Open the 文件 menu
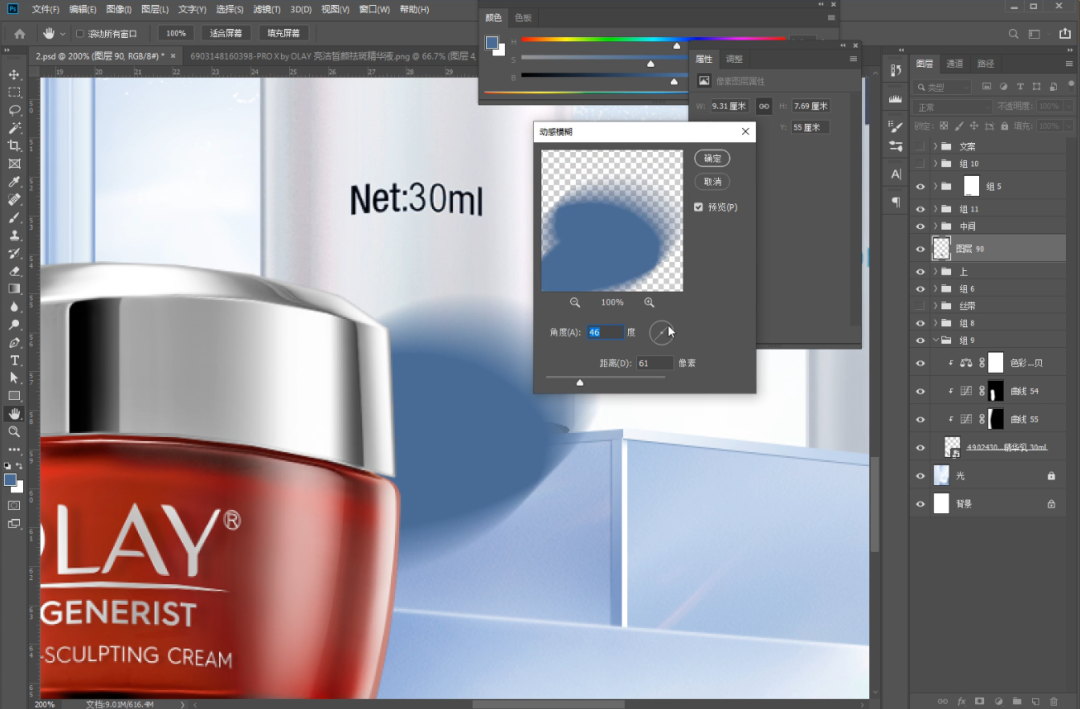This screenshot has width=1080, height=709. pyautogui.click(x=45, y=10)
